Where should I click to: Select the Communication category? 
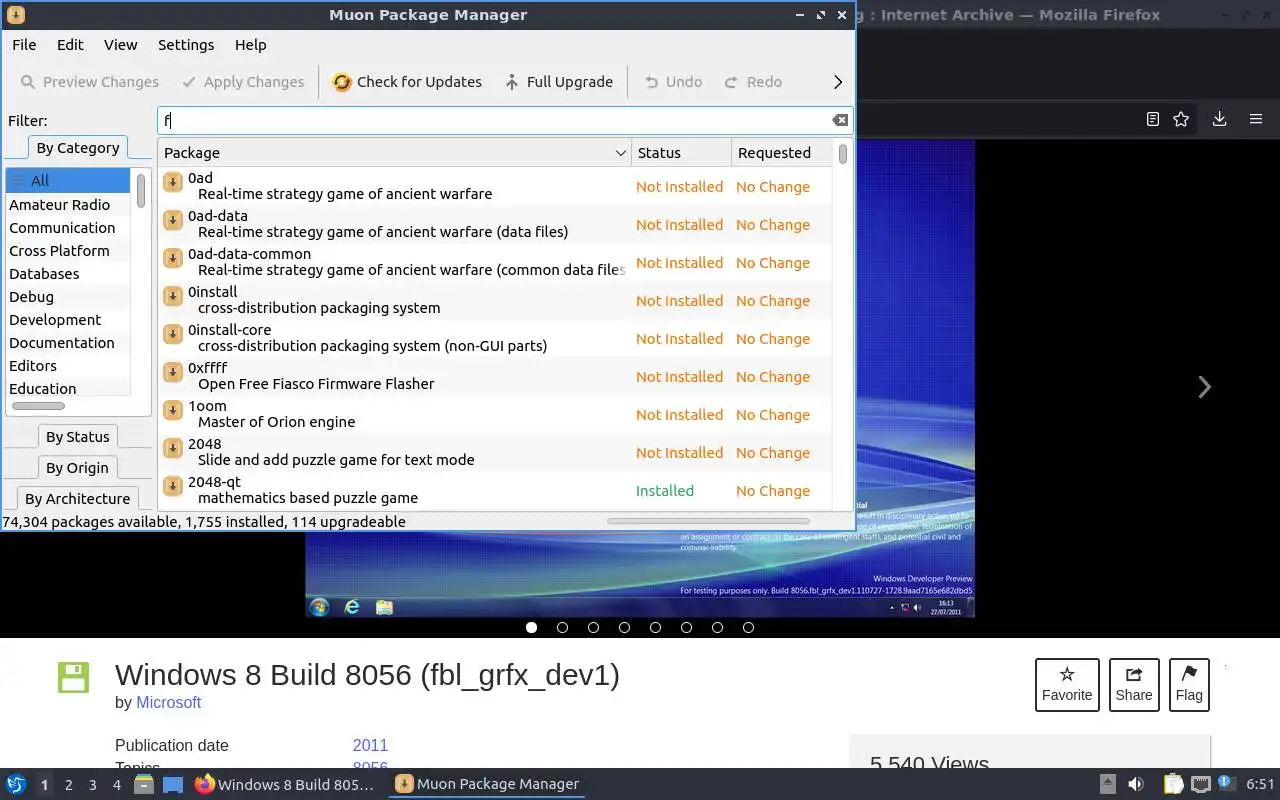point(68,228)
